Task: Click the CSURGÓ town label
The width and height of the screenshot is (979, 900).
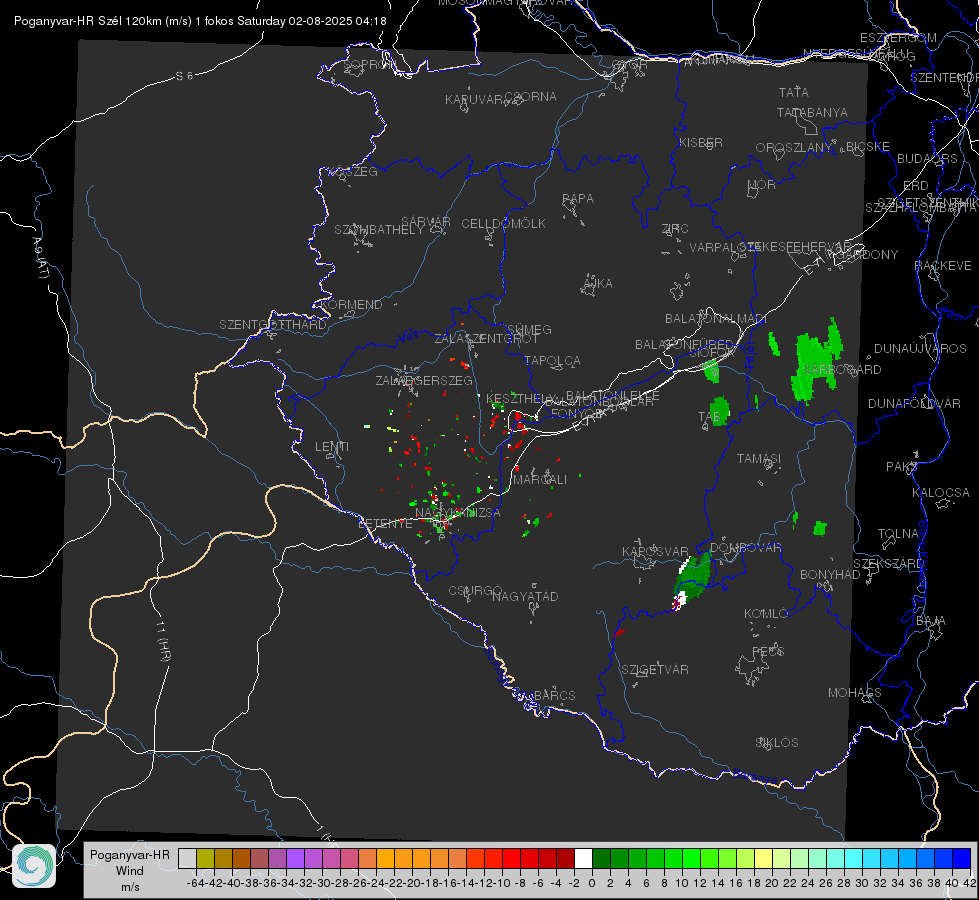Action: pos(475,590)
